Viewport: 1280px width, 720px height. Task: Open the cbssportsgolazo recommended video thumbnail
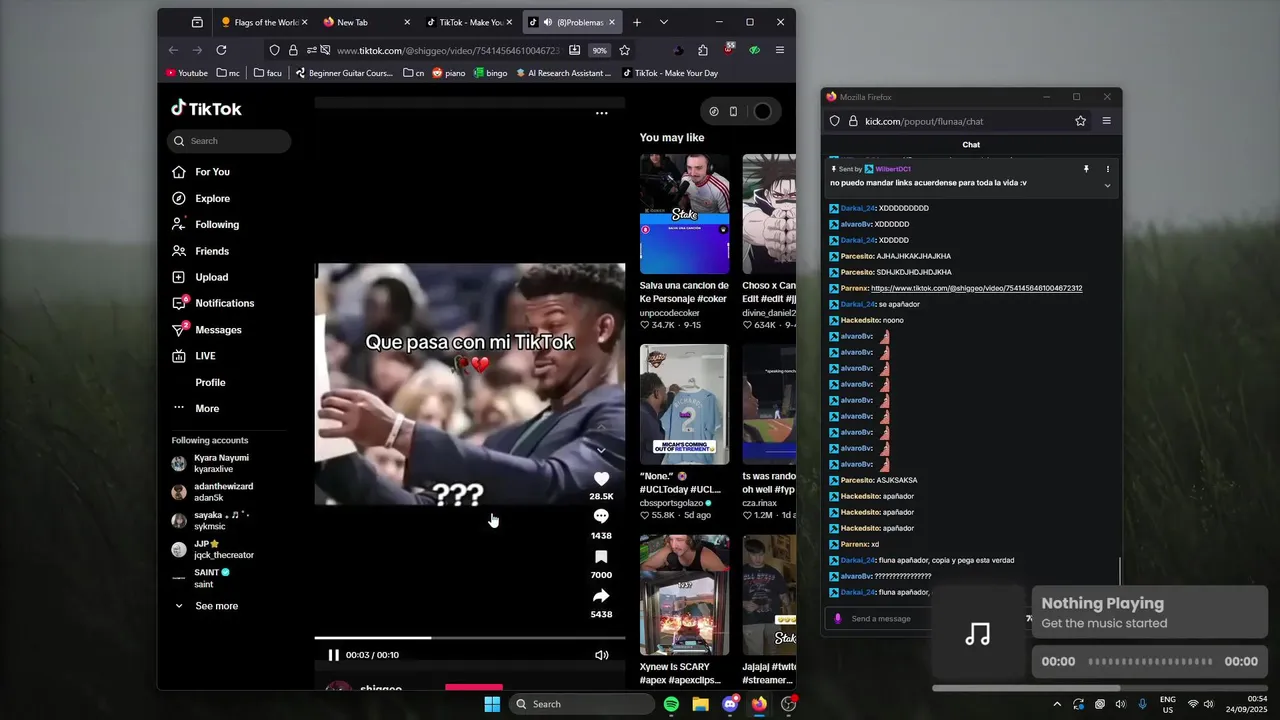pos(685,404)
